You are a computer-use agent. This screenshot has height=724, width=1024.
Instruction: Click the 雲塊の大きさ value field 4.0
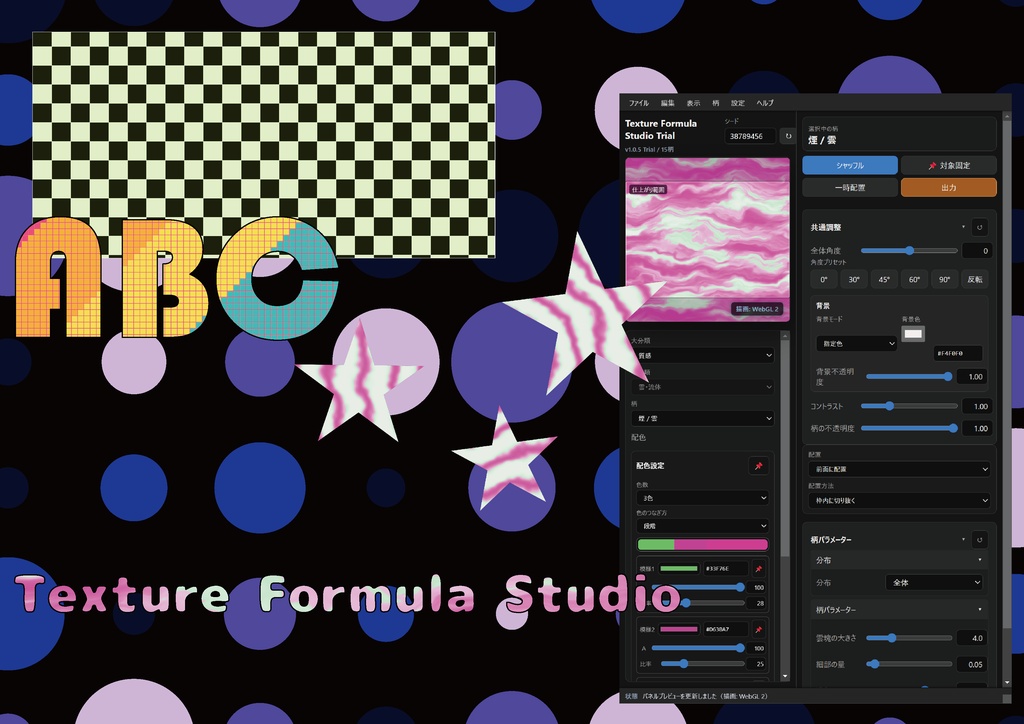coord(972,638)
